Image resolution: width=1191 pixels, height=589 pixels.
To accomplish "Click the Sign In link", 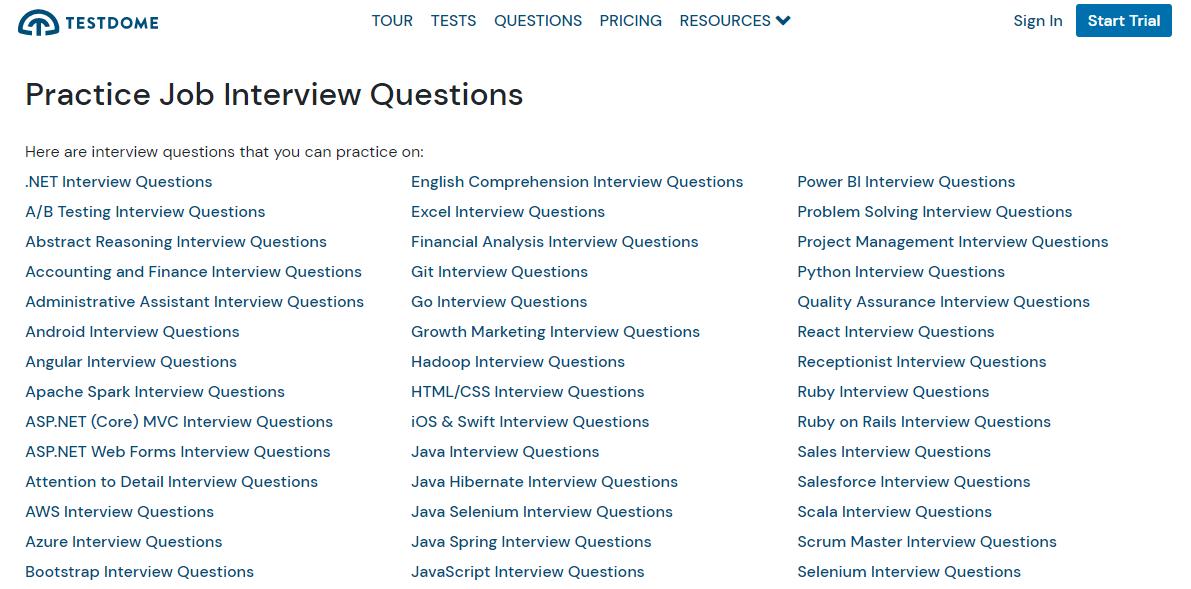I will pos(1038,21).
